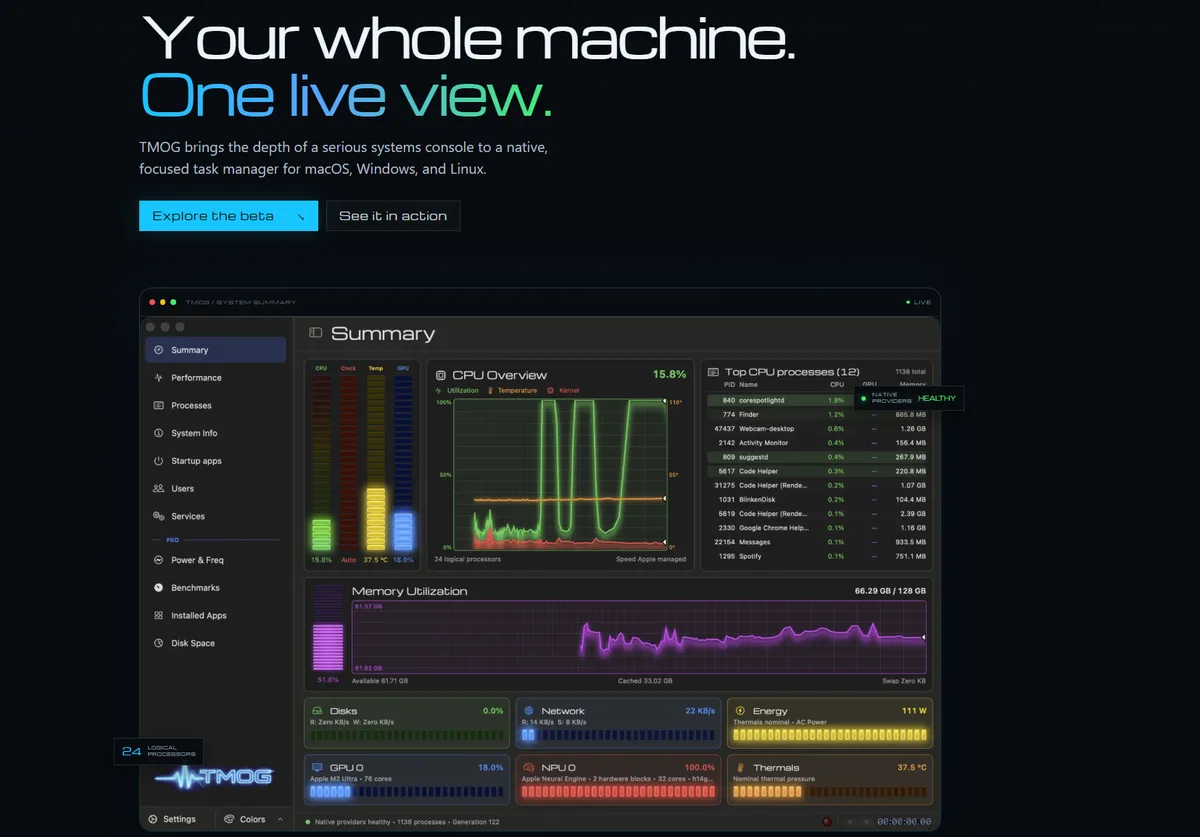This screenshot has height=837, width=1200.
Task: Select the suggestd process row
Action: pyautogui.click(x=818, y=457)
